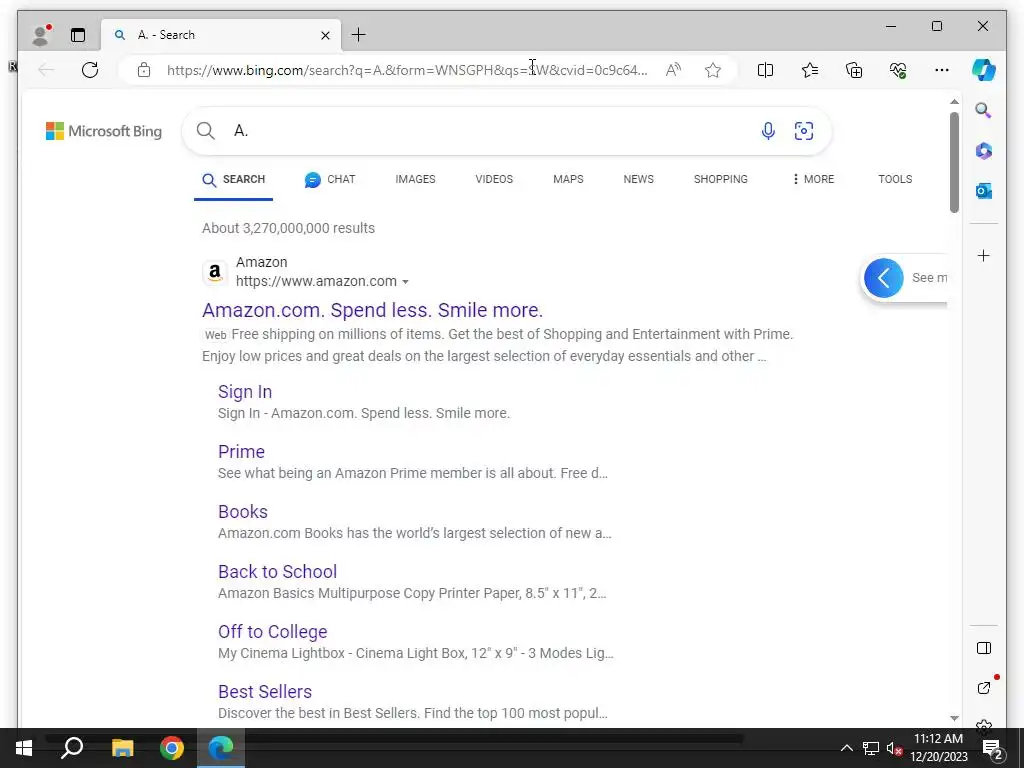Click the magnifier icon in search box
Viewport: 1024px width, 768px height.
[206, 131]
